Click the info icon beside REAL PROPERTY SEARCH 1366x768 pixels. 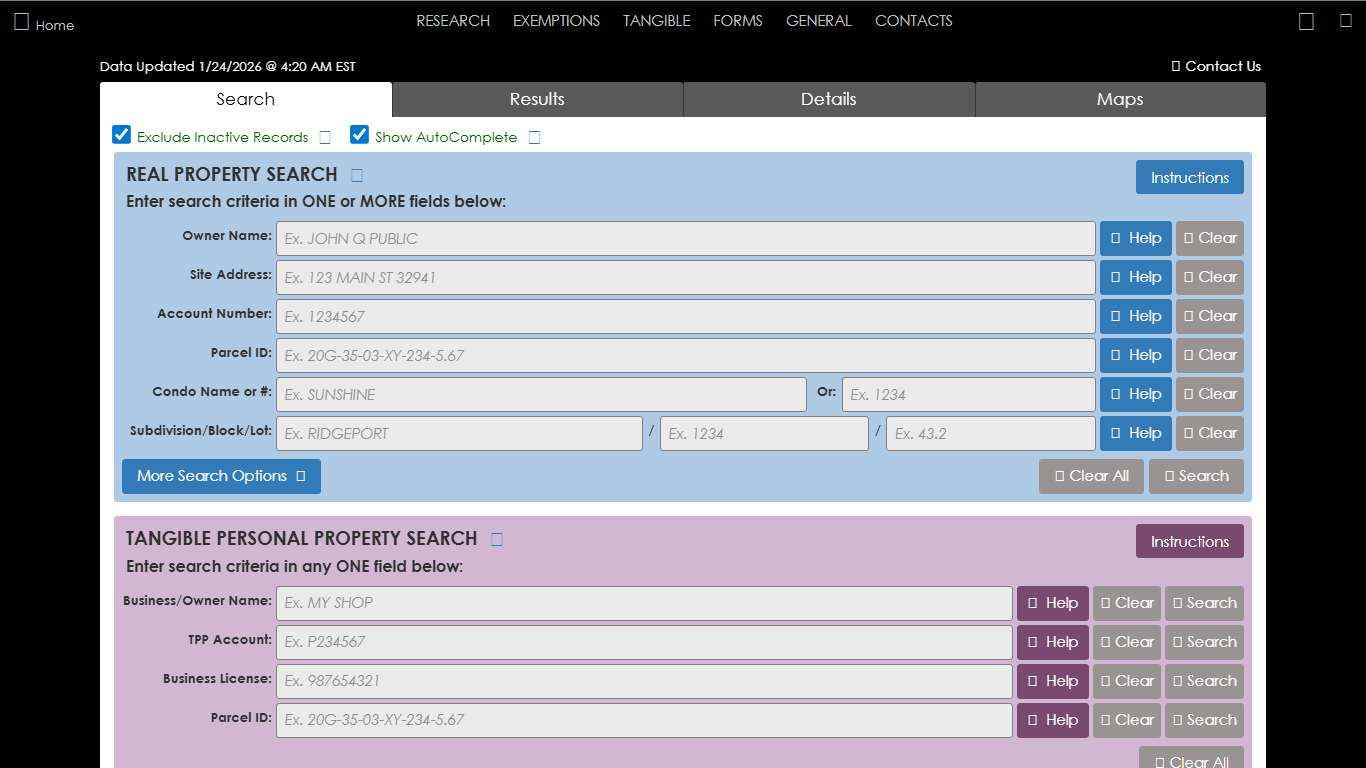click(356, 174)
